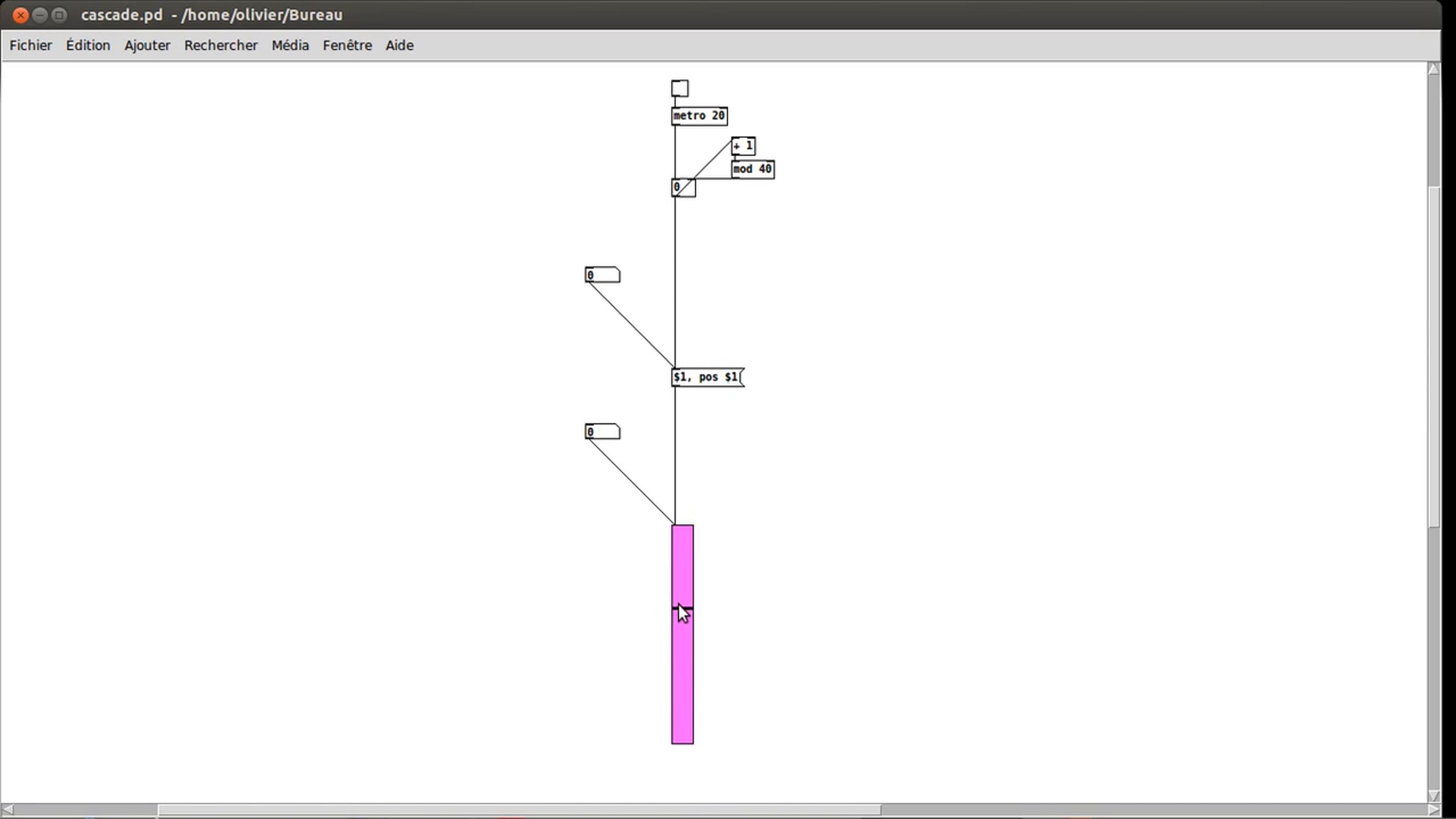This screenshot has width=1456, height=819.
Task: Click the scroll up arrow
Action: [x=1434, y=69]
